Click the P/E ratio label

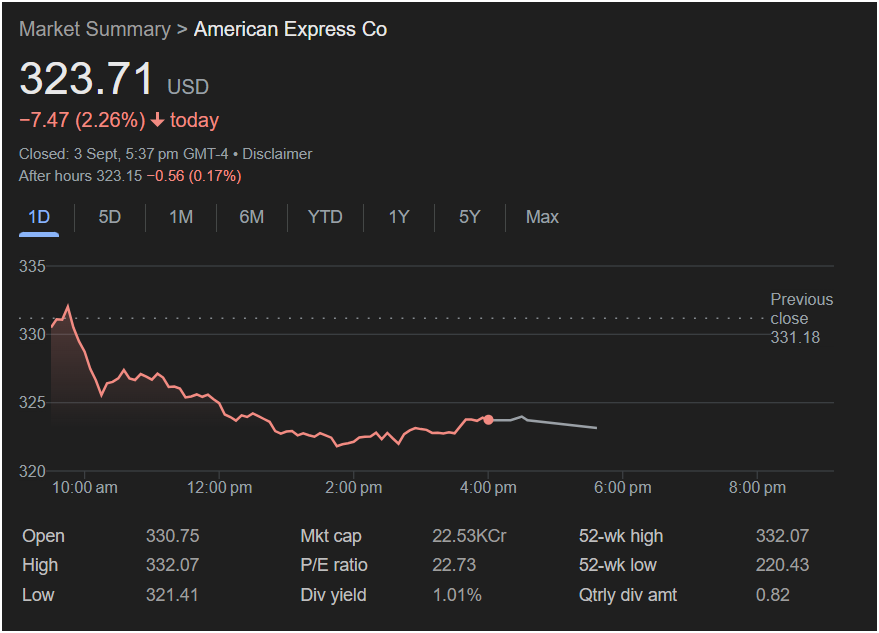[334, 565]
